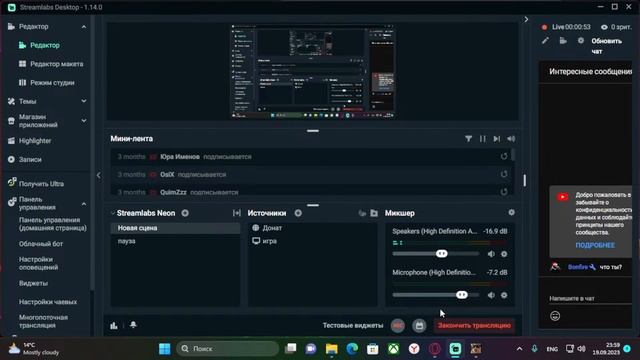Open Настройки оповещений
Screen dimensions: 640x360
click(x=38, y=263)
